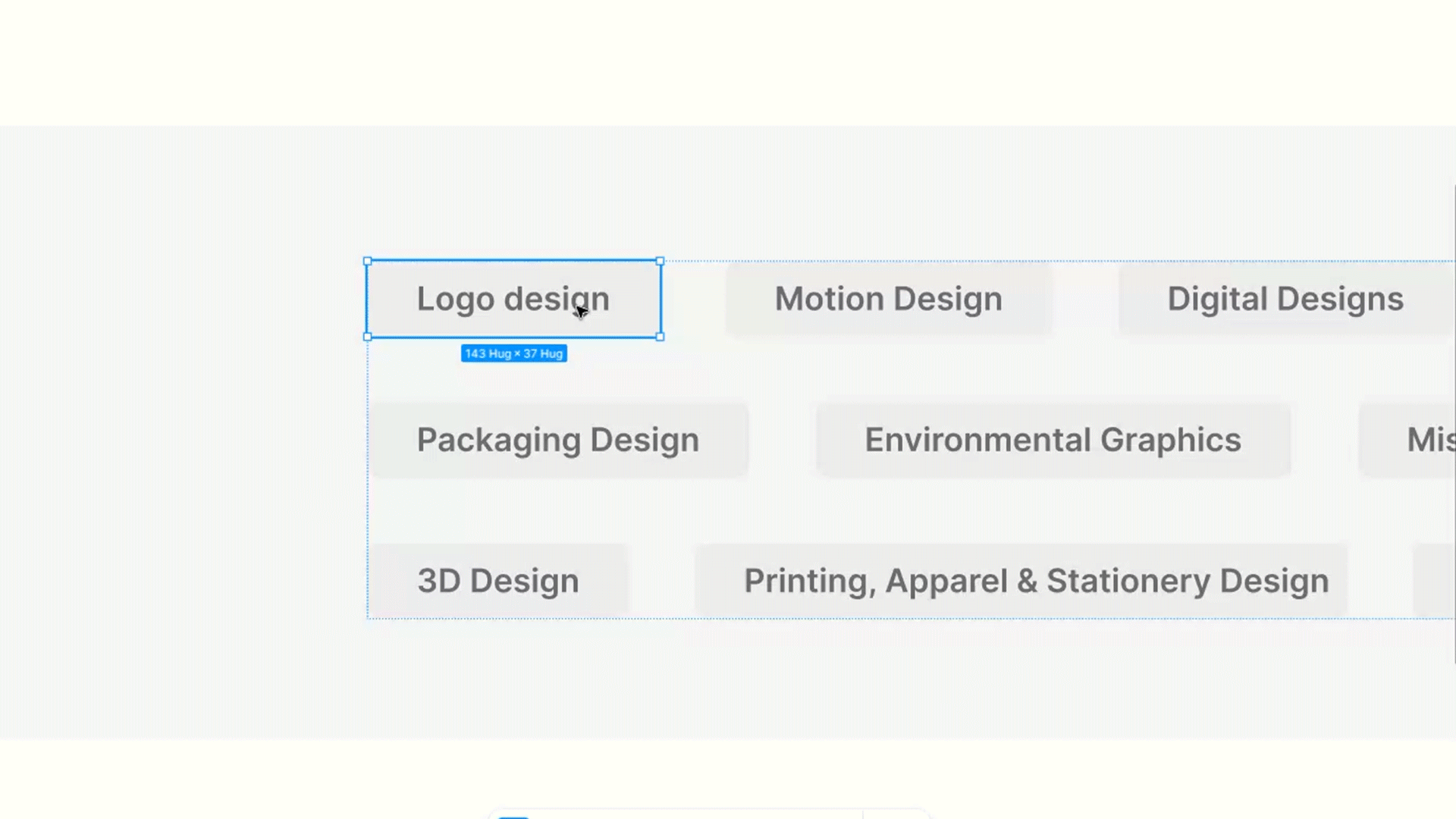The image size is (1456, 819).
Task: Select Printing, Apparel & Stationery Design chip
Action: click(1036, 581)
